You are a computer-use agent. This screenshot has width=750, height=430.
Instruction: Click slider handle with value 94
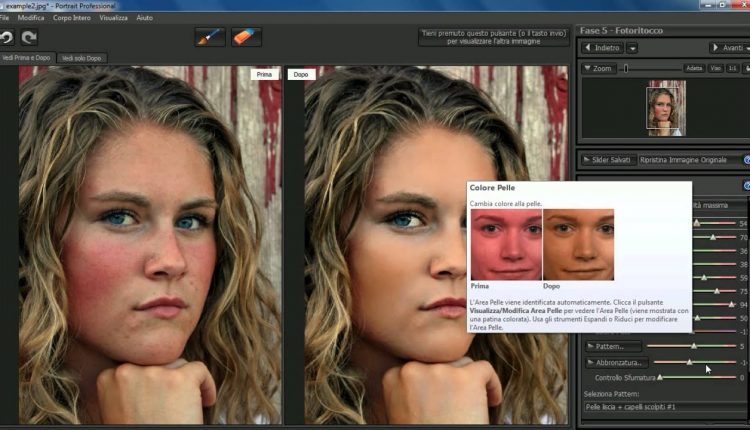click(x=731, y=304)
